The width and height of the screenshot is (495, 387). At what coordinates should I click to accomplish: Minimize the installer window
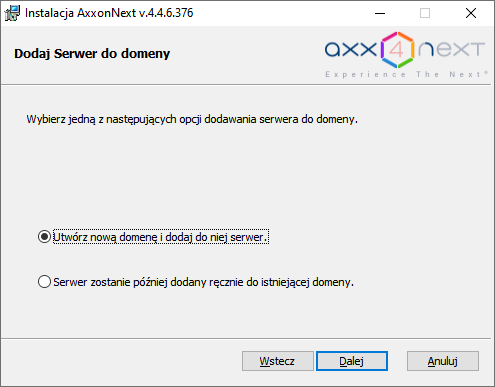point(380,13)
